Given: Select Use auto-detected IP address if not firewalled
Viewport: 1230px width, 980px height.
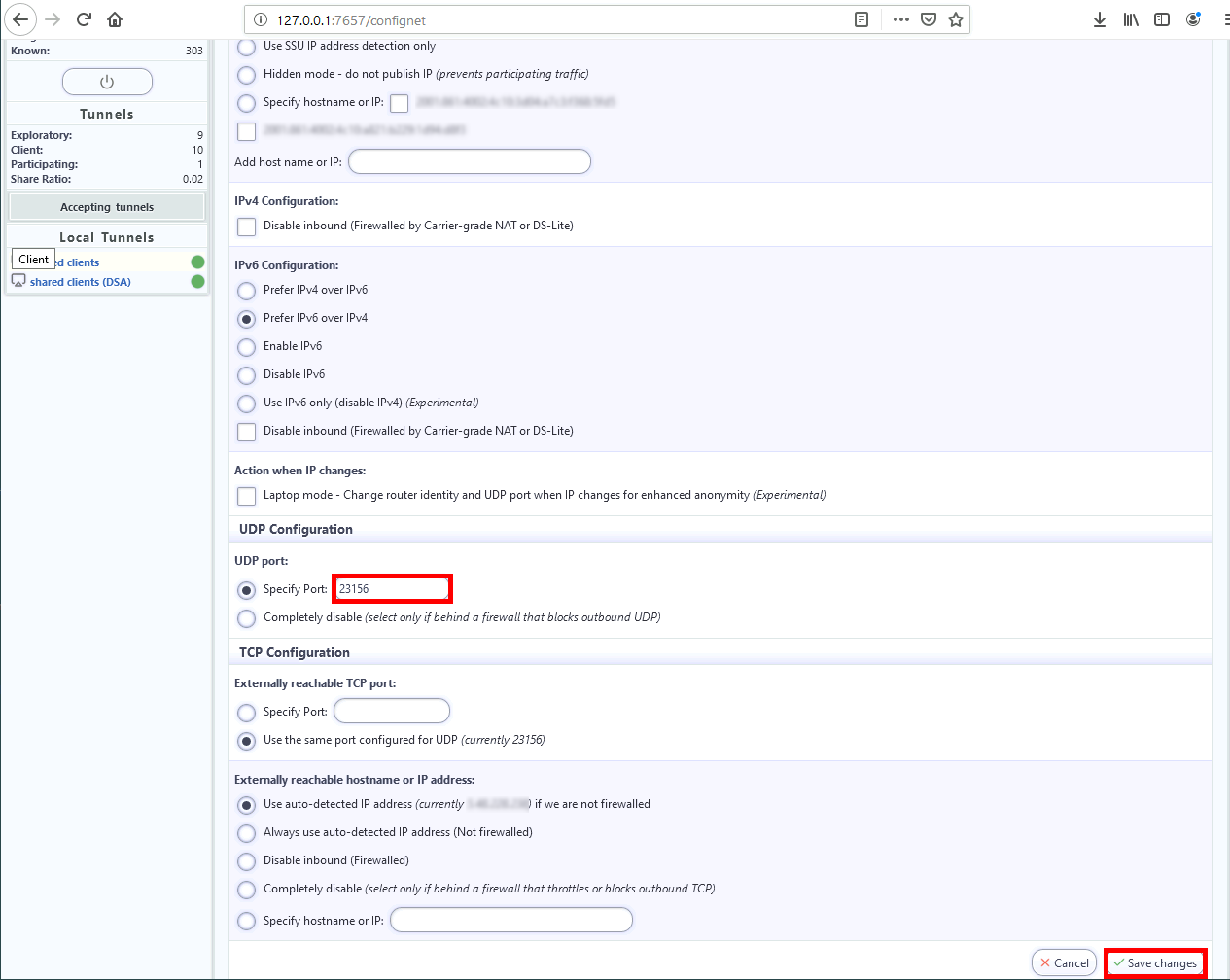Looking at the screenshot, I should 247,805.
